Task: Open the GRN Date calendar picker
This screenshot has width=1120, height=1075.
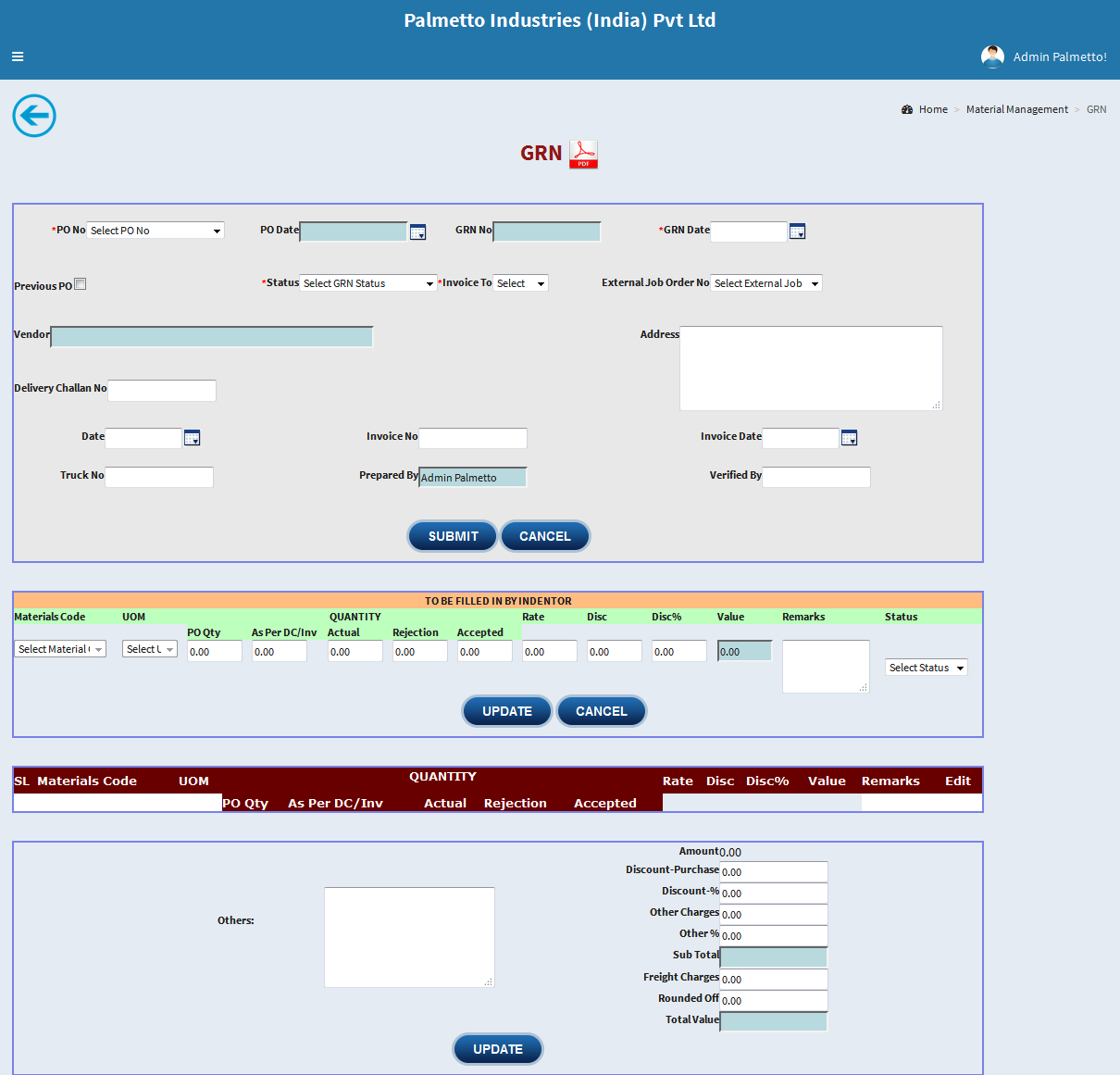Action: pos(797,231)
